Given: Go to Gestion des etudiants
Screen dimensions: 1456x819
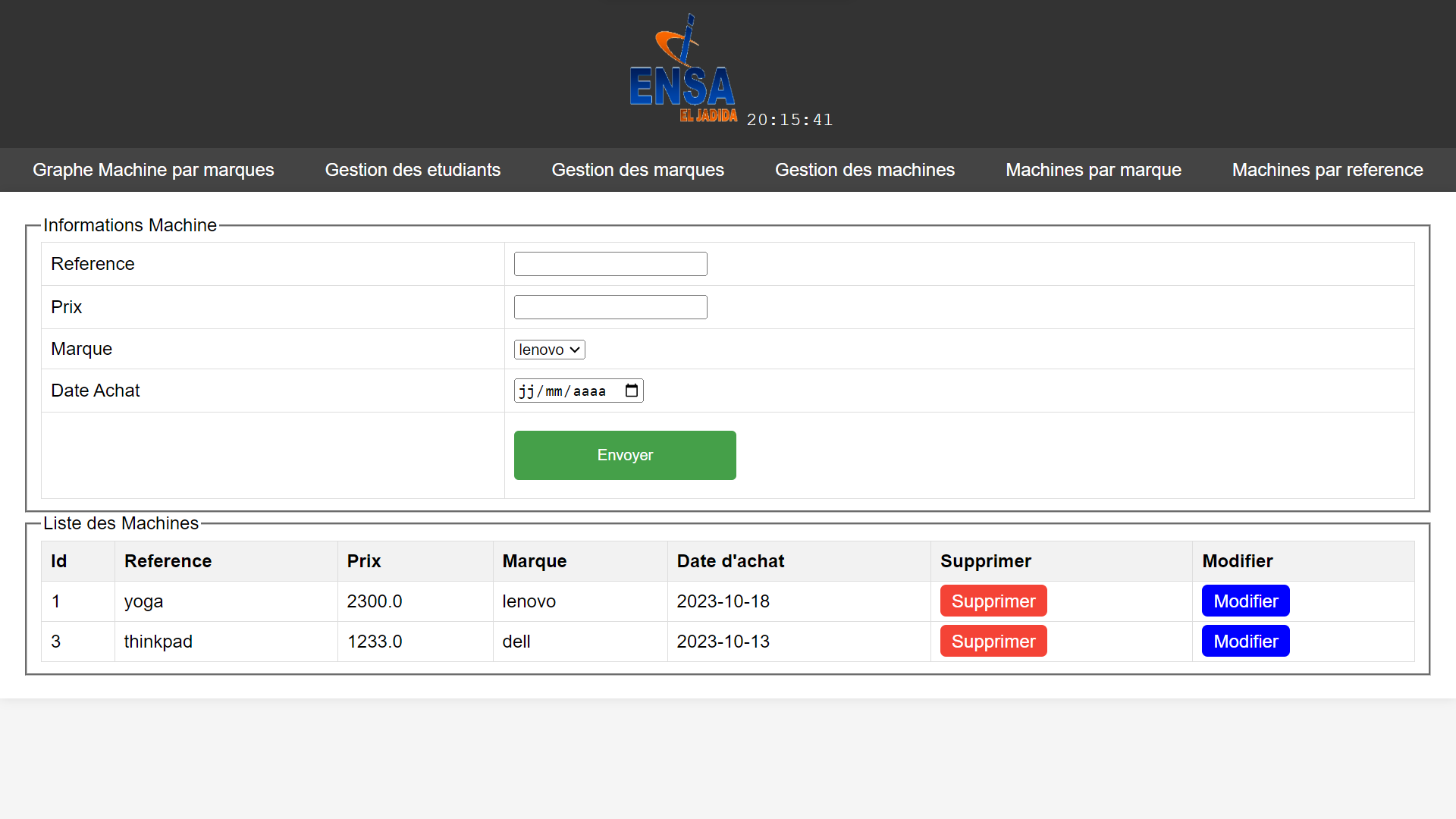Looking at the screenshot, I should click(x=413, y=170).
